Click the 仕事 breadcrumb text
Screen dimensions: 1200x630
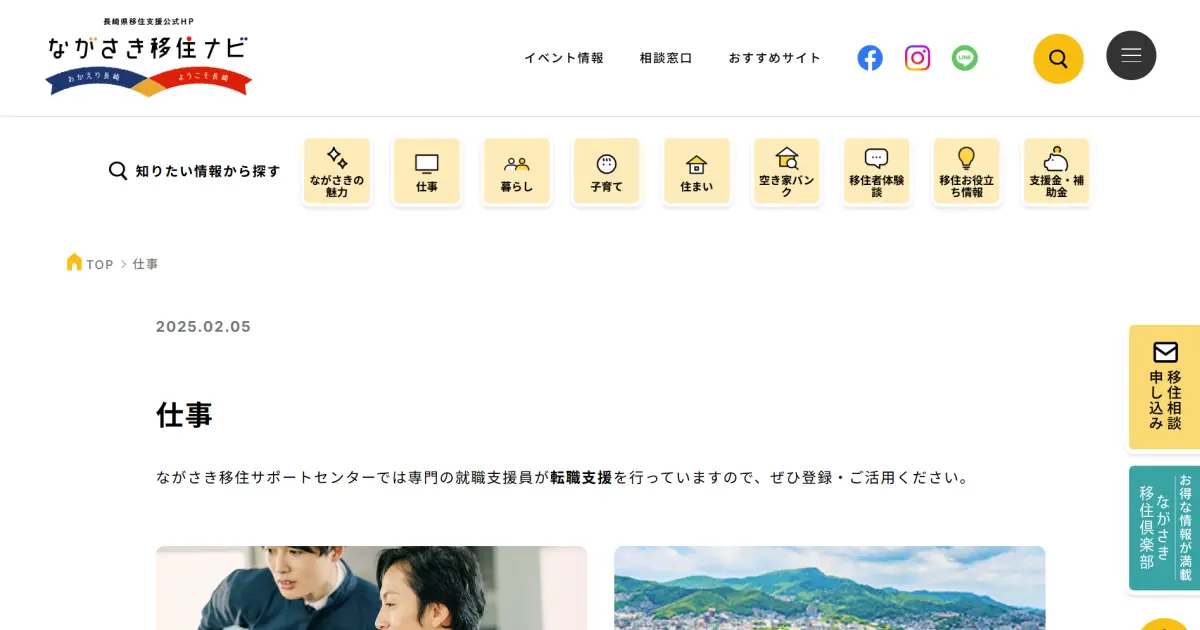146,265
